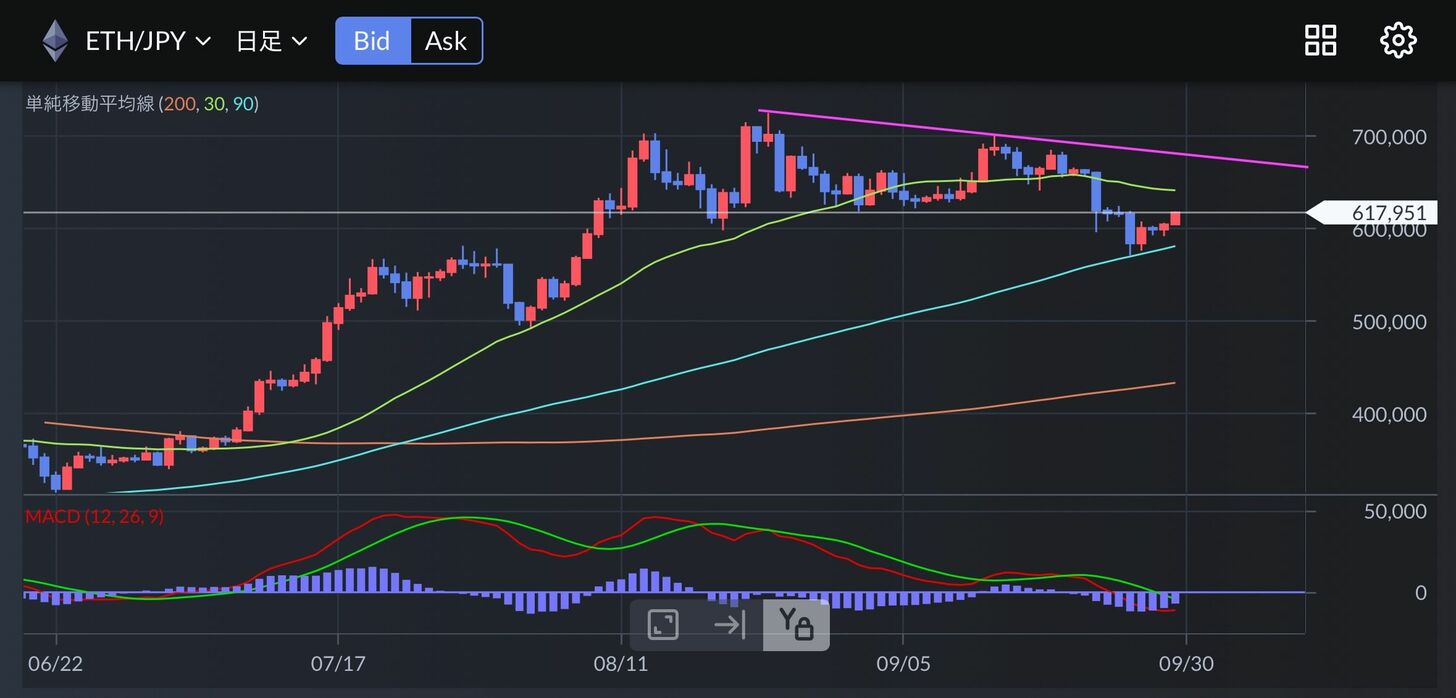This screenshot has width=1456, height=698.
Task: Click the 09/30 date axis label
Action: coord(1186,664)
